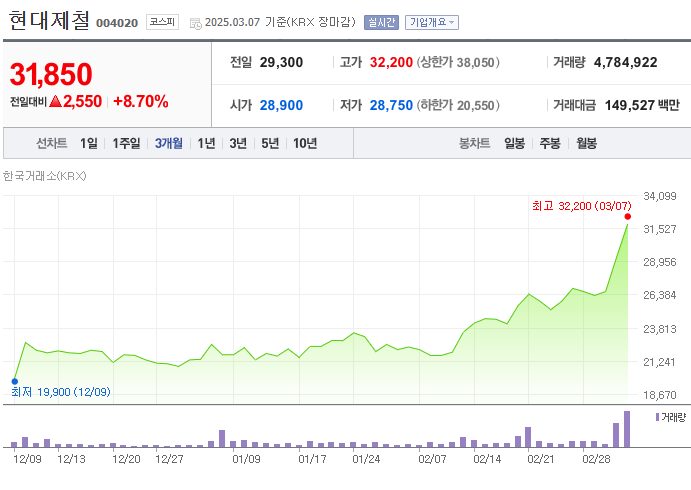The width and height of the screenshot is (691, 490).
Task: Click the previous close value 29,300
Action: 281,63
